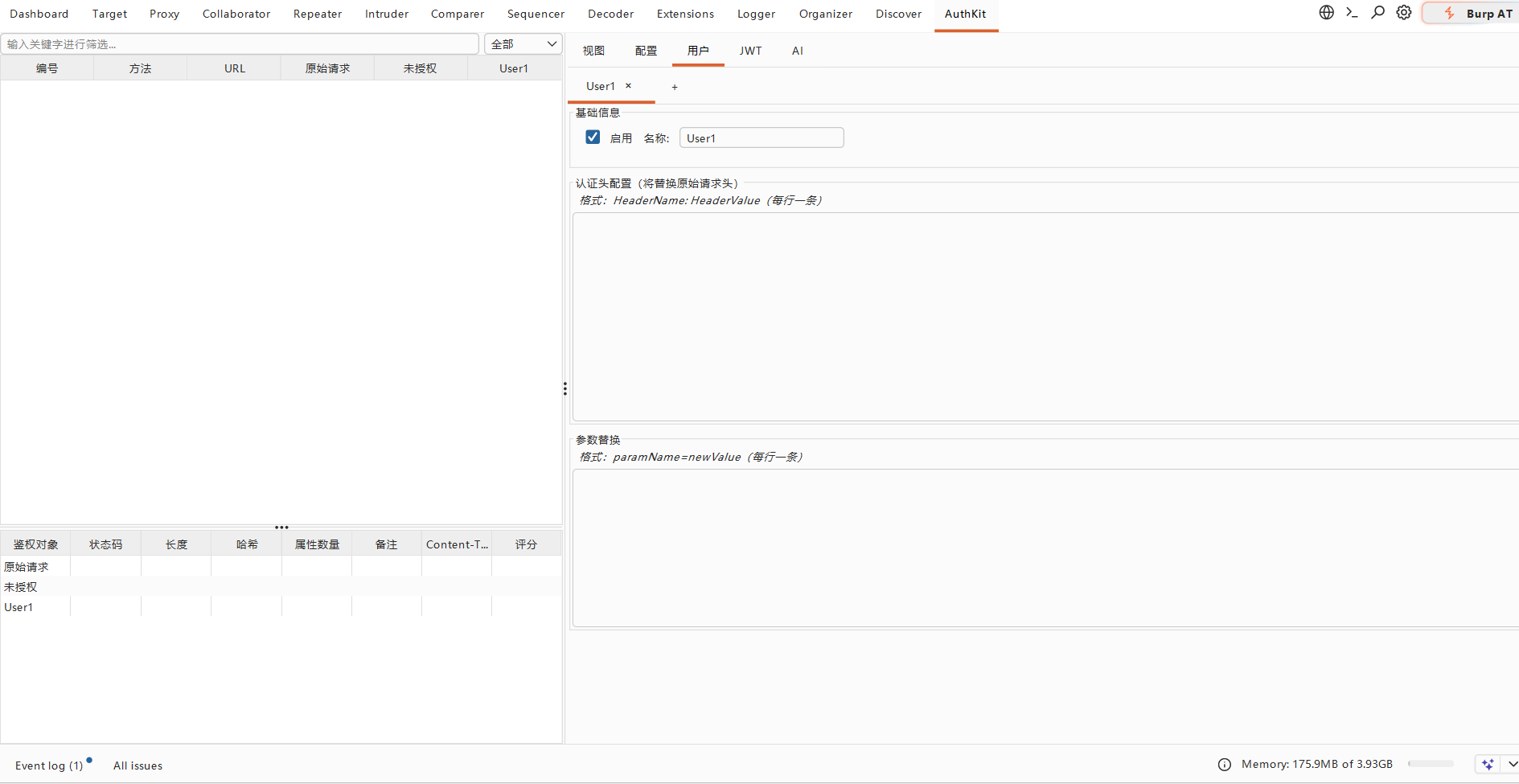Open the terminal prompt icon
1519x784 pixels.
coord(1352,12)
